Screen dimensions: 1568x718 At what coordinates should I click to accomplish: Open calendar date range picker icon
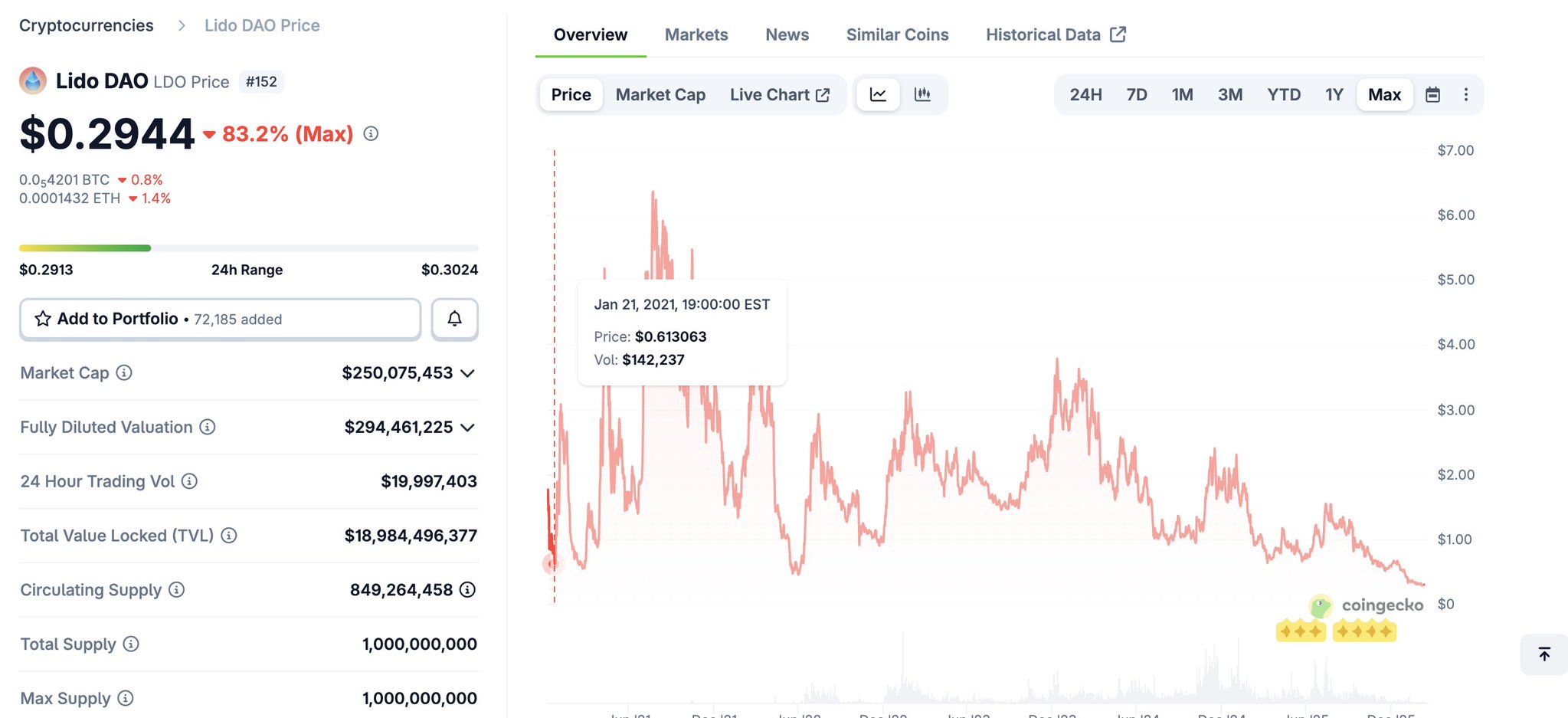pyautogui.click(x=1432, y=95)
